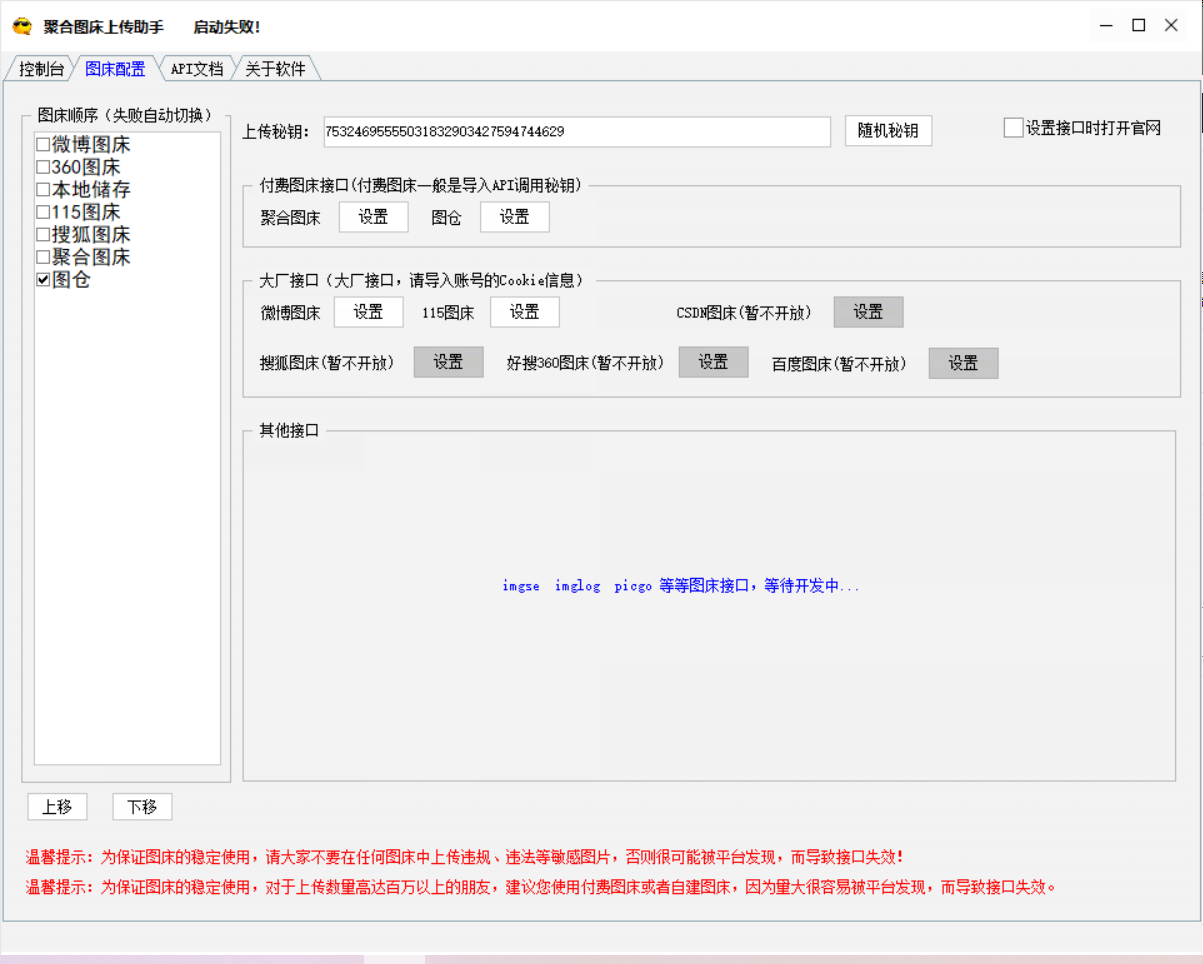Click the 上移 button

57,807
